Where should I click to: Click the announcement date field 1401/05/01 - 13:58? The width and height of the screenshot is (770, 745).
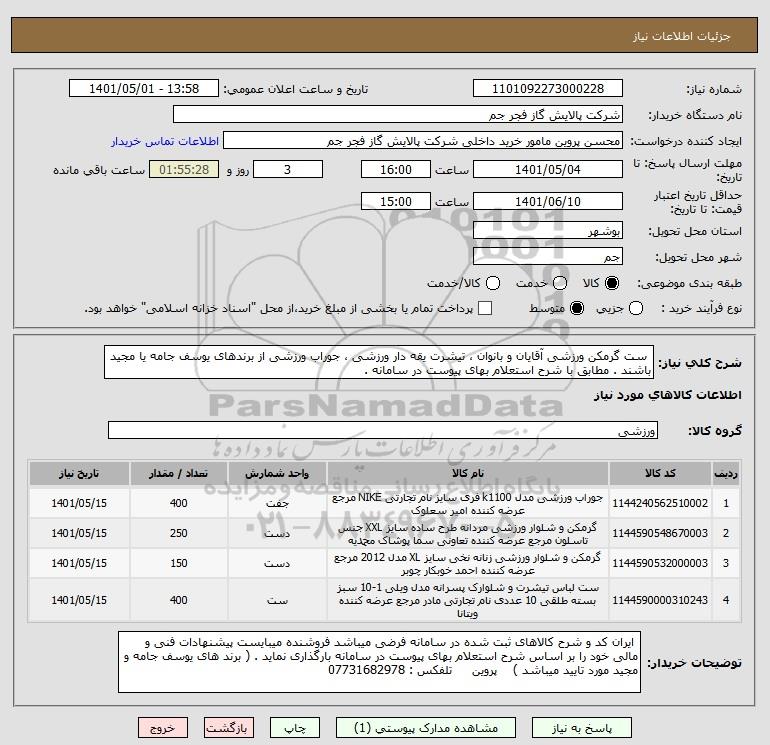pyautogui.click(x=144, y=89)
